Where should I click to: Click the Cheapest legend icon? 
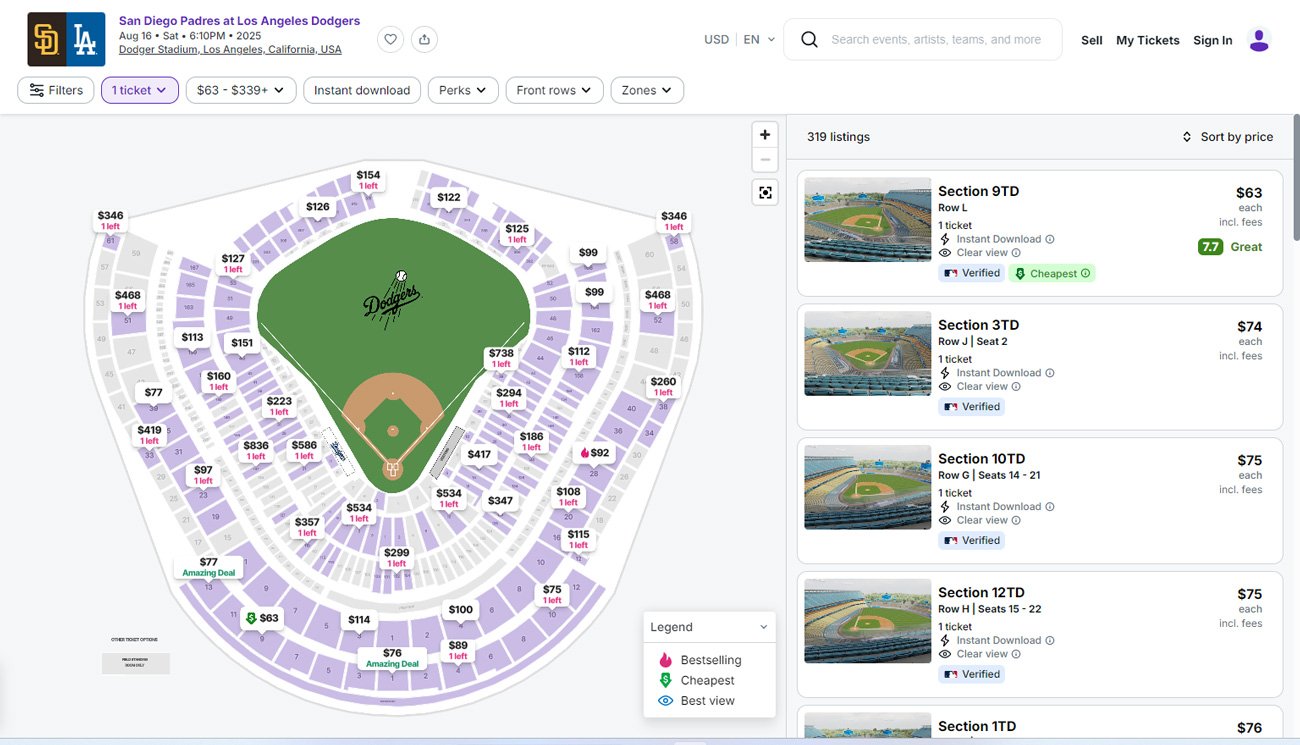click(x=665, y=680)
